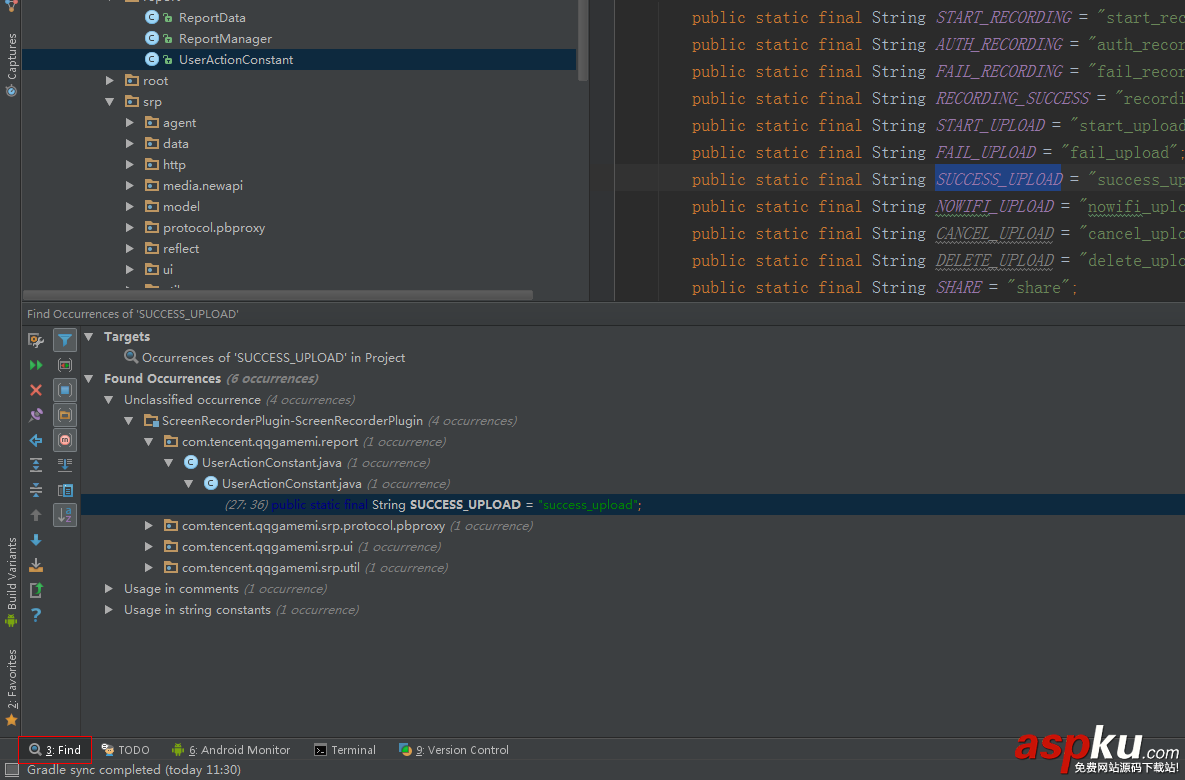The height and width of the screenshot is (780, 1185).
Task: Open the 9: Version Control tab
Action: pos(454,750)
